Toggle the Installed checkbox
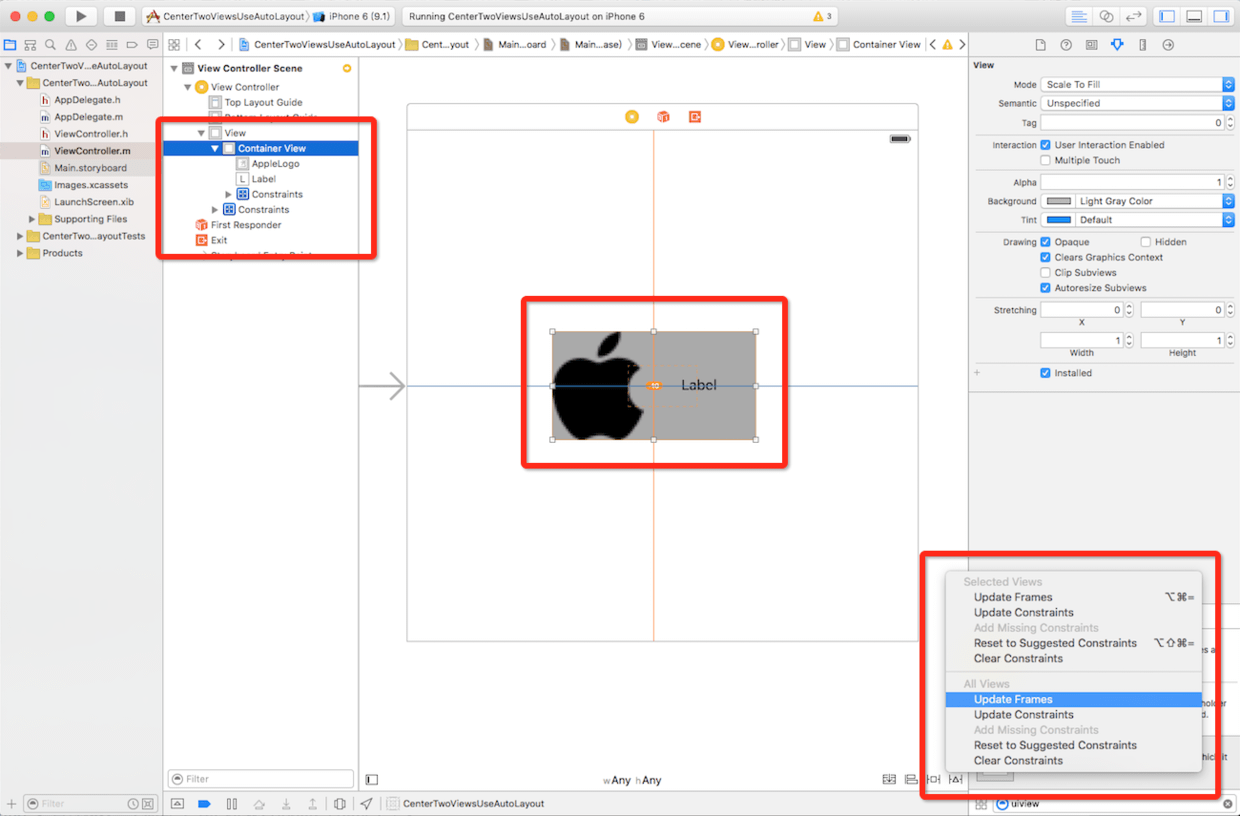 pos(1046,373)
